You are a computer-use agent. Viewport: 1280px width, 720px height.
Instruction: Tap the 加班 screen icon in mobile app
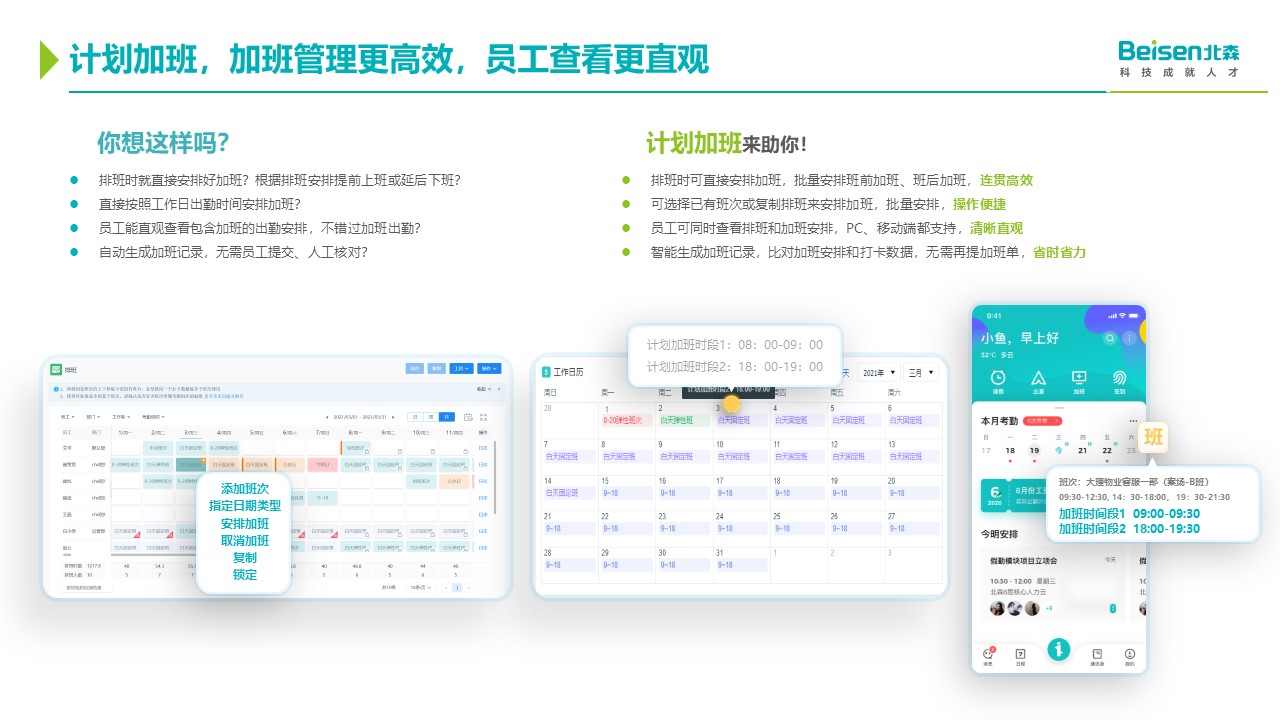click(x=1079, y=378)
